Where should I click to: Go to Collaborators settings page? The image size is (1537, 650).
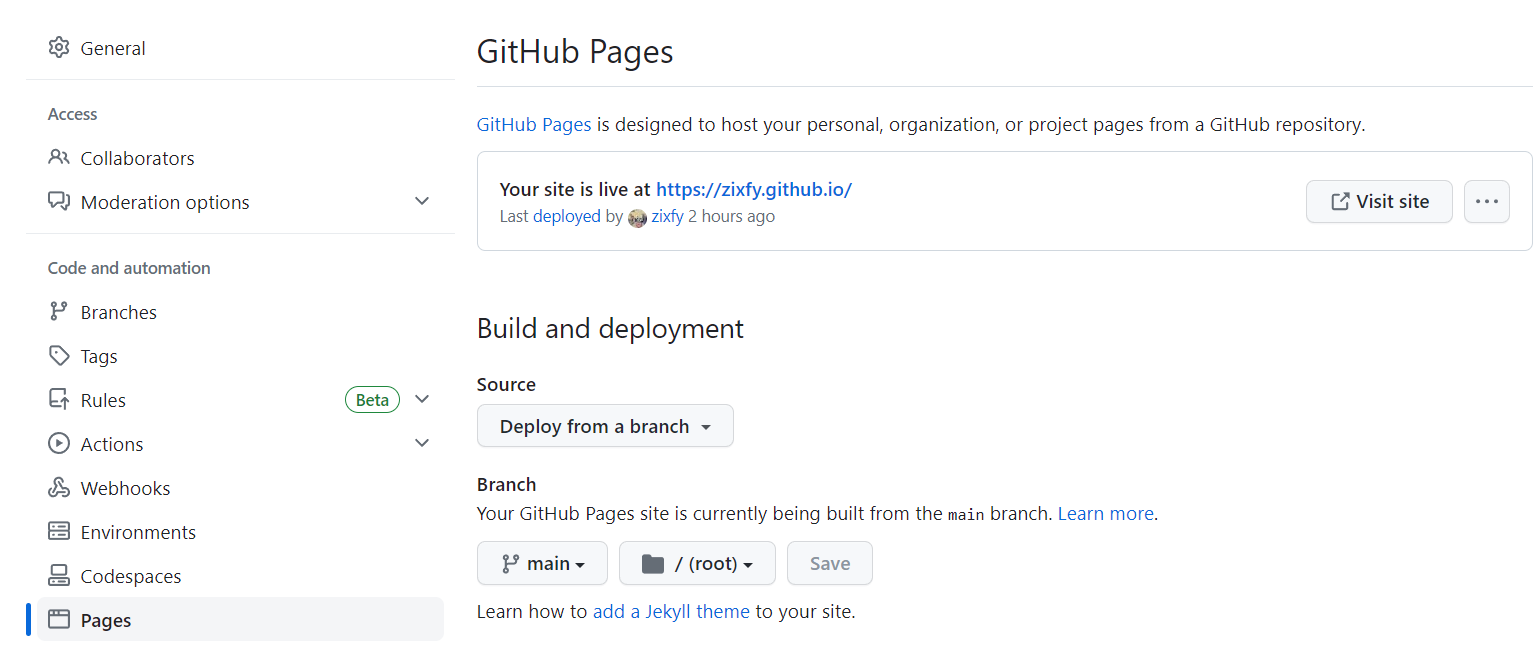click(x=240, y=158)
